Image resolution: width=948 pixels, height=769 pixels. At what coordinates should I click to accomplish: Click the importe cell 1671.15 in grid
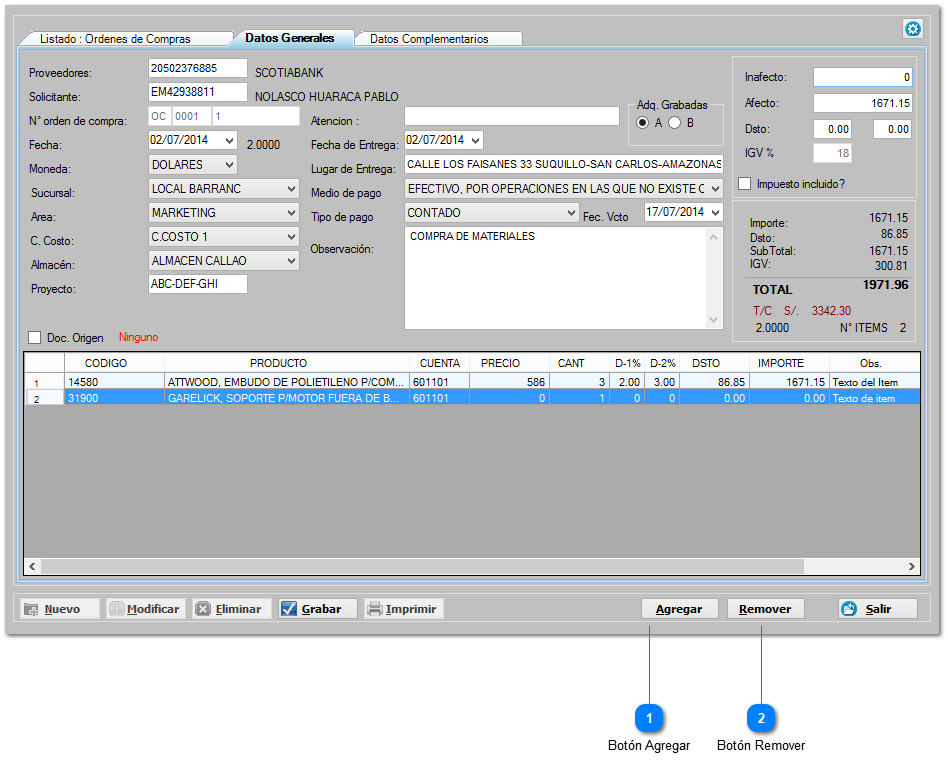[x=790, y=382]
